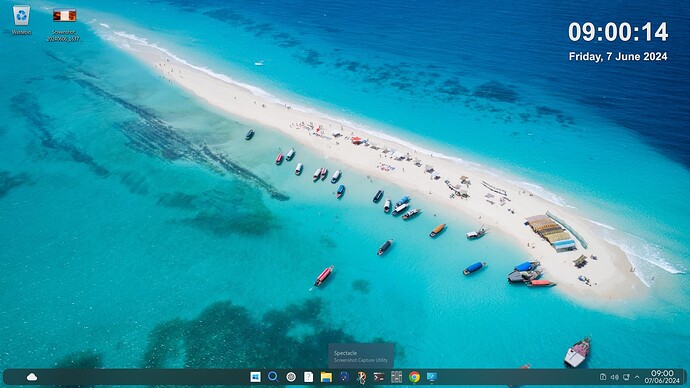Open the terminal console icon

coord(379,377)
